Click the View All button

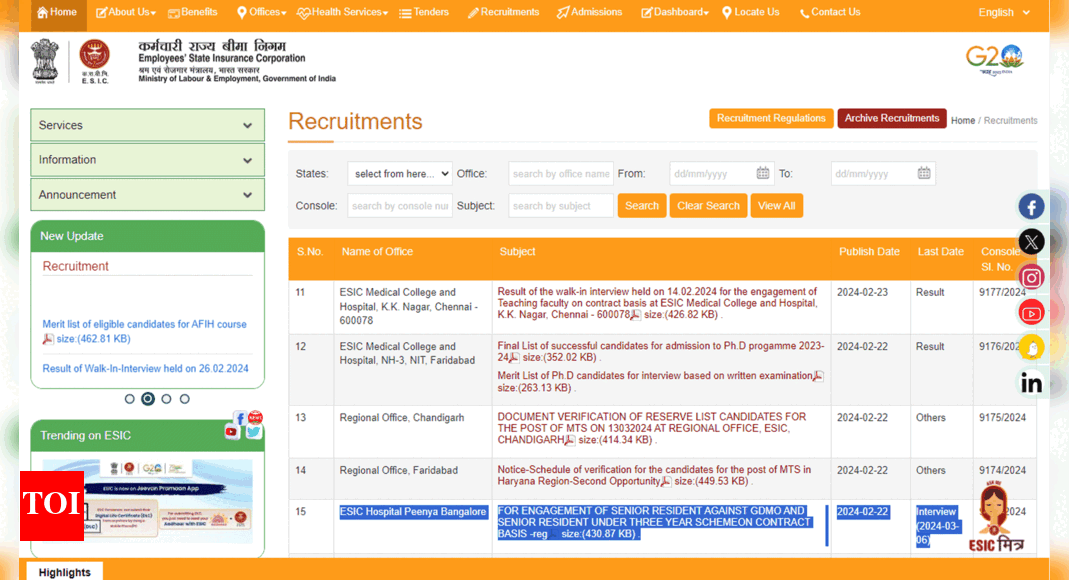(777, 206)
